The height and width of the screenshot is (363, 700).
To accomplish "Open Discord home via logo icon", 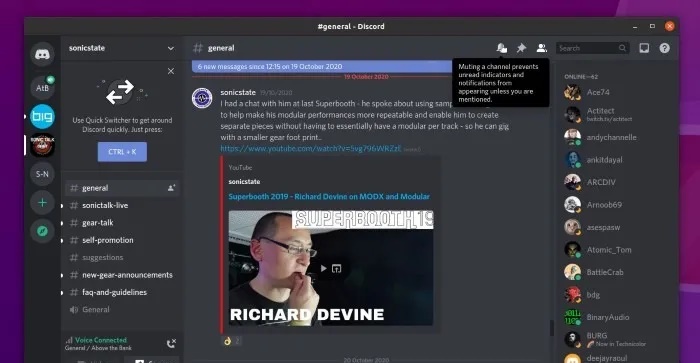I will (42, 54).
